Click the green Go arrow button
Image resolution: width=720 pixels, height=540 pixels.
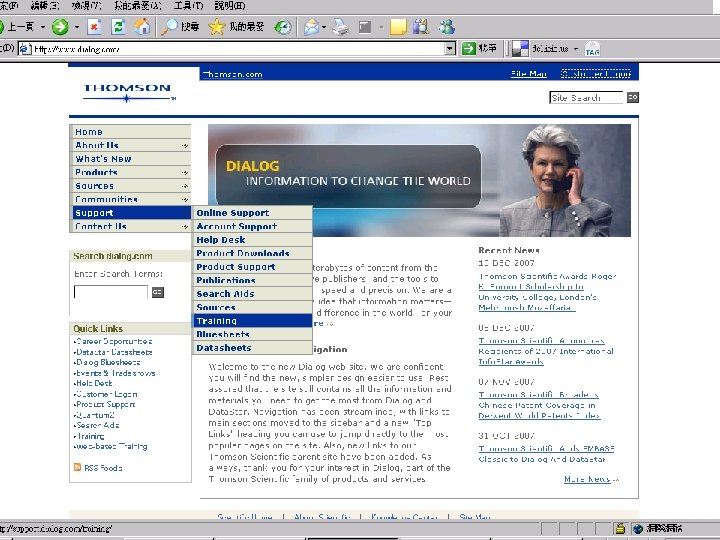click(469, 48)
